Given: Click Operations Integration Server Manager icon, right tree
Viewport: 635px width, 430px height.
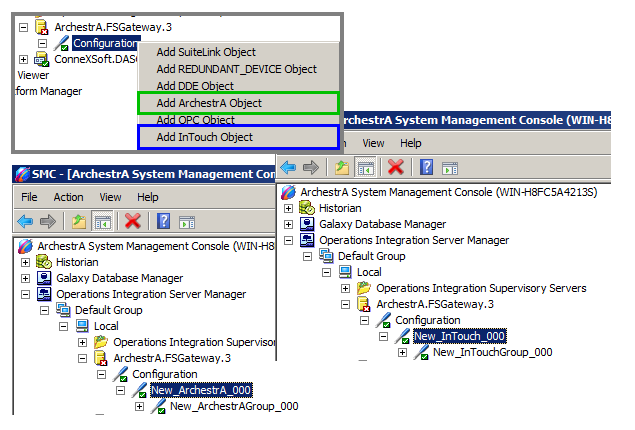Looking at the screenshot, I should 307,240.
